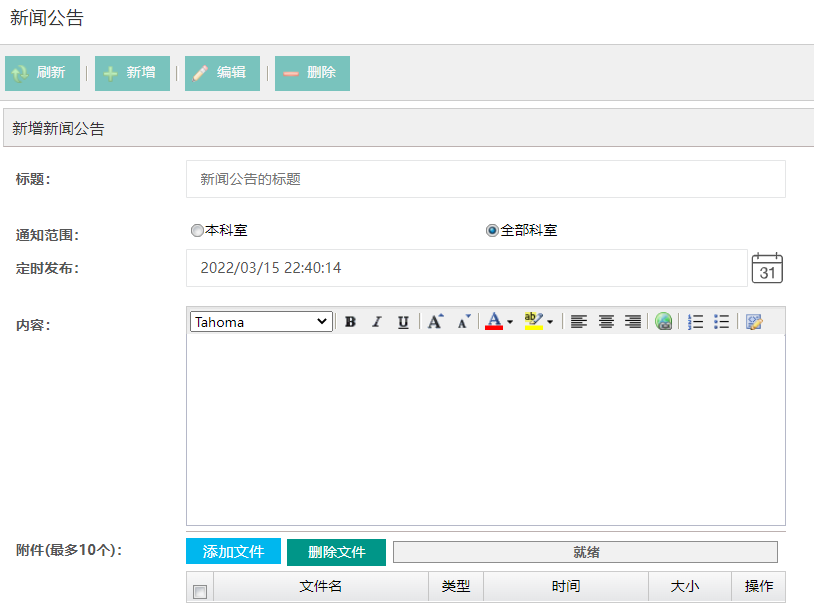Select the 全部科室 radio button
The width and height of the screenshot is (814, 616).
pos(492,230)
